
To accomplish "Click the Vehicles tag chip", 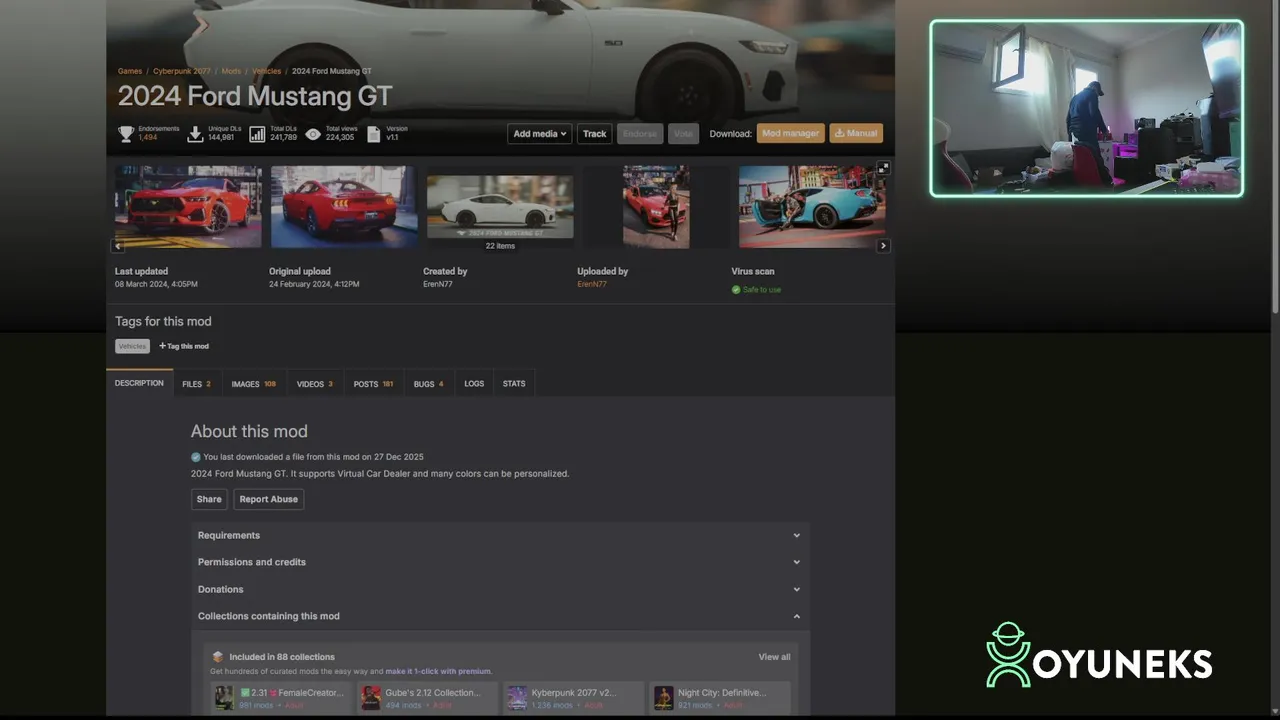I will point(132,346).
